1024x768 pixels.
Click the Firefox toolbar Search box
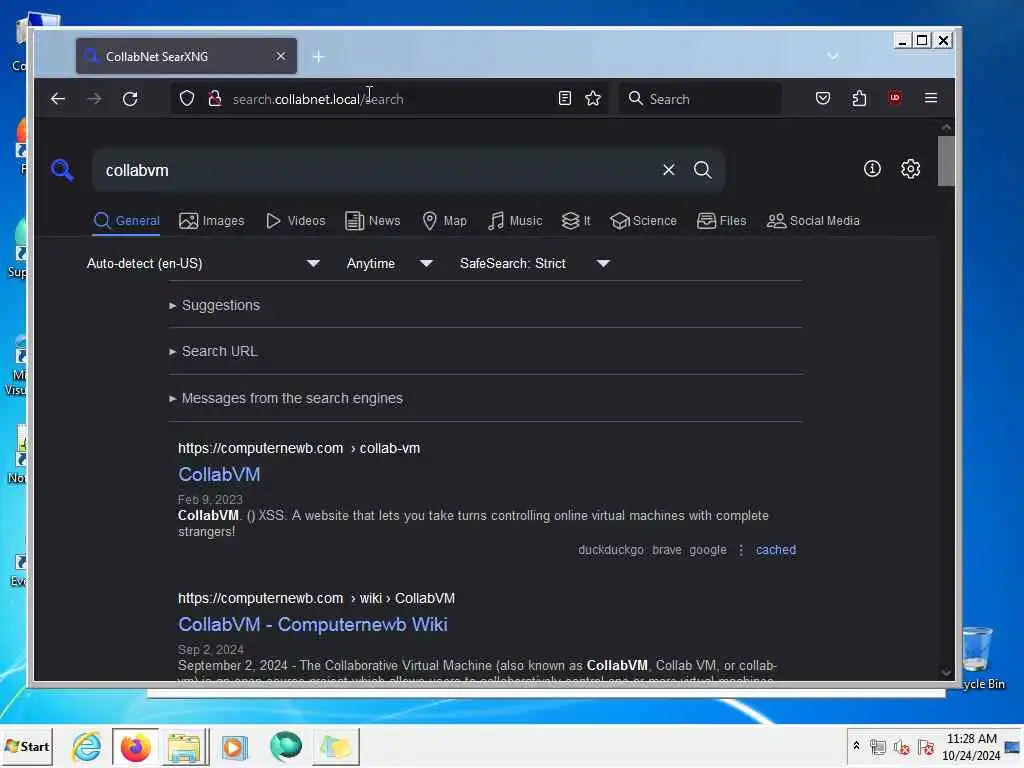[700, 99]
